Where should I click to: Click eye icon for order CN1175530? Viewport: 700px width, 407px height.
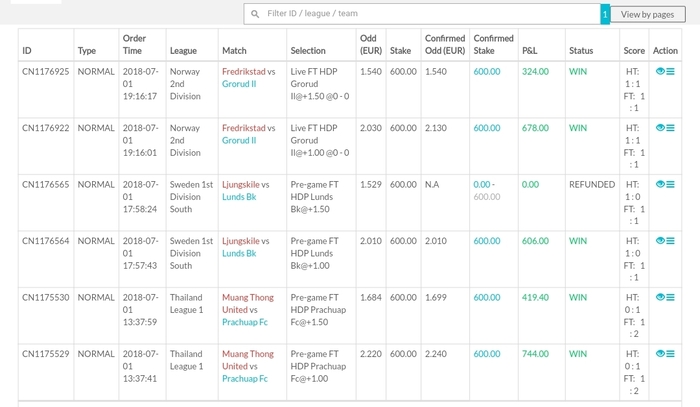coord(660,297)
